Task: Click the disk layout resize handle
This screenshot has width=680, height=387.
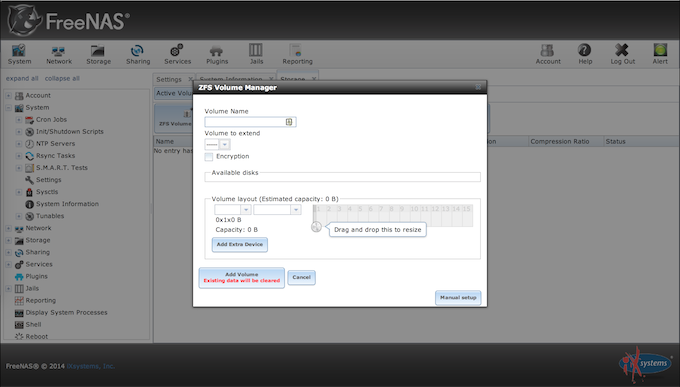Action: (x=316, y=226)
